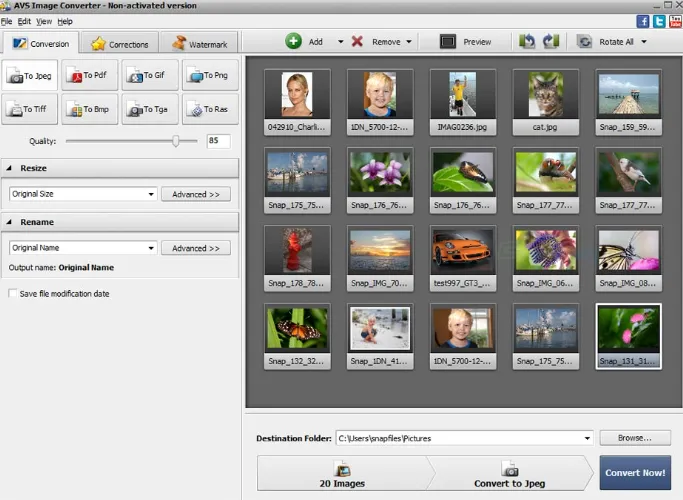Switch to the Corrections tab
The height and width of the screenshot is (500, 683).
(120, 44)
